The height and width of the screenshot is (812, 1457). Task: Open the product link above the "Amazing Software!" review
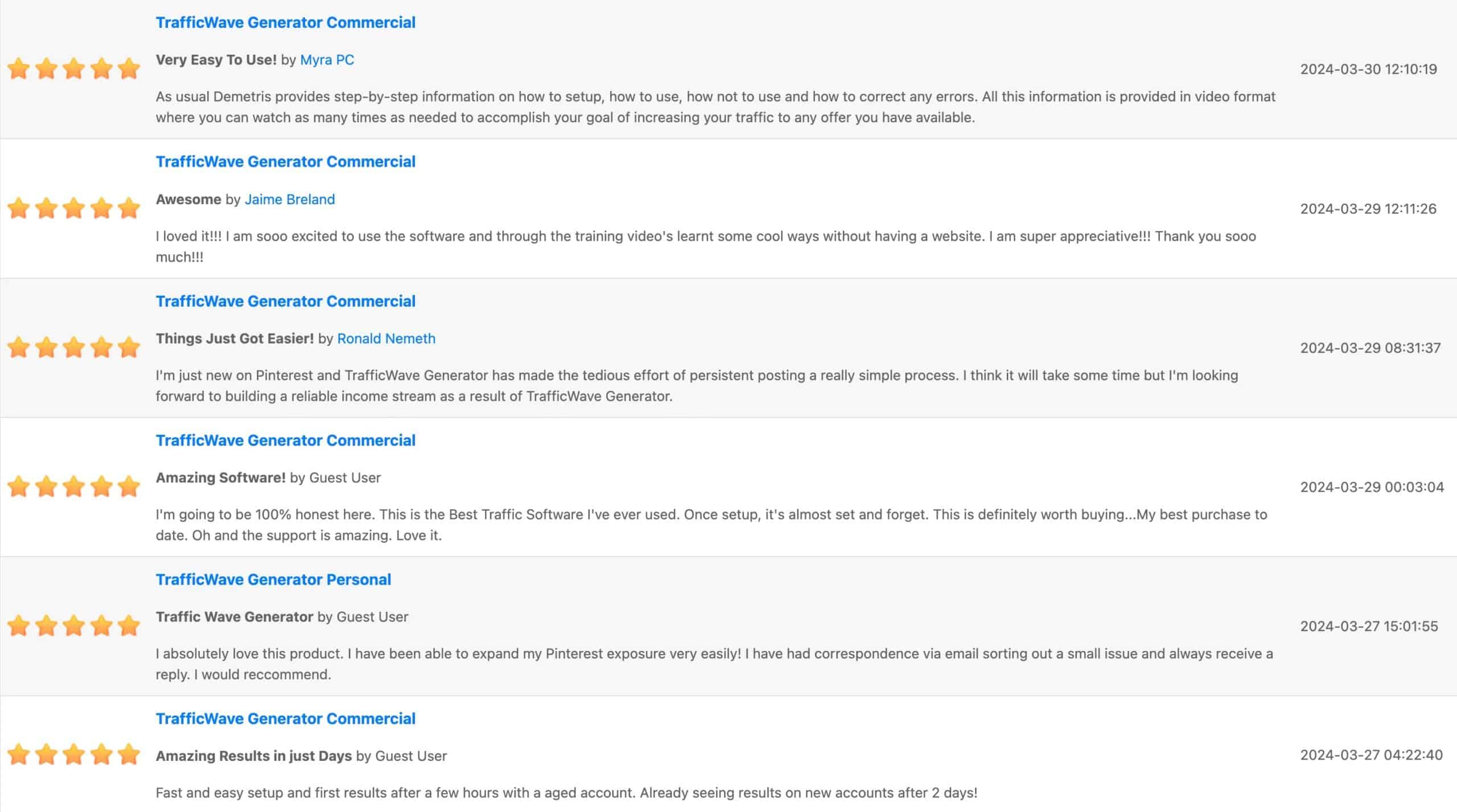tap(285, 440)
